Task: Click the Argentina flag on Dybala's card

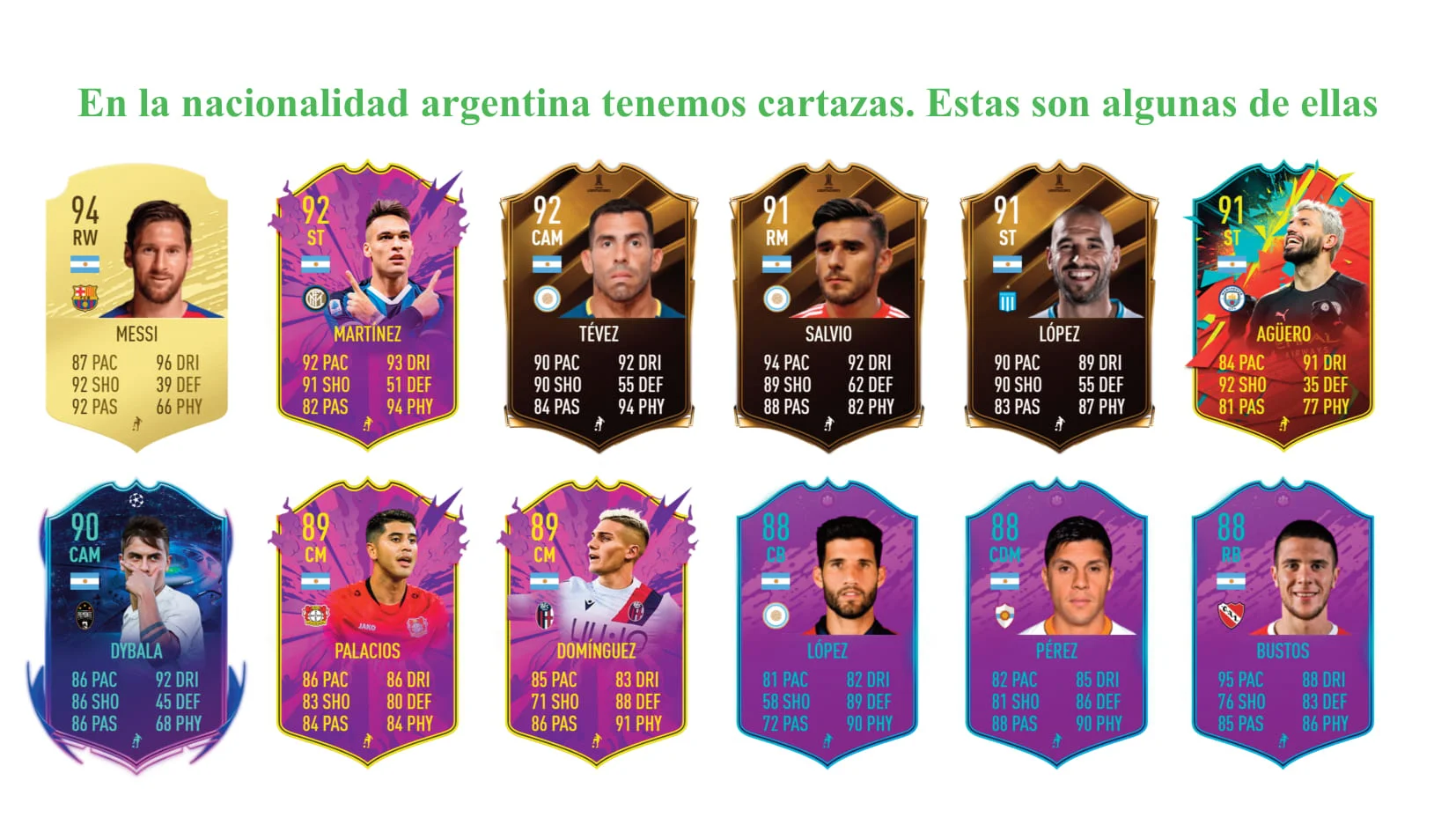Action: click(x=85, y=581)
